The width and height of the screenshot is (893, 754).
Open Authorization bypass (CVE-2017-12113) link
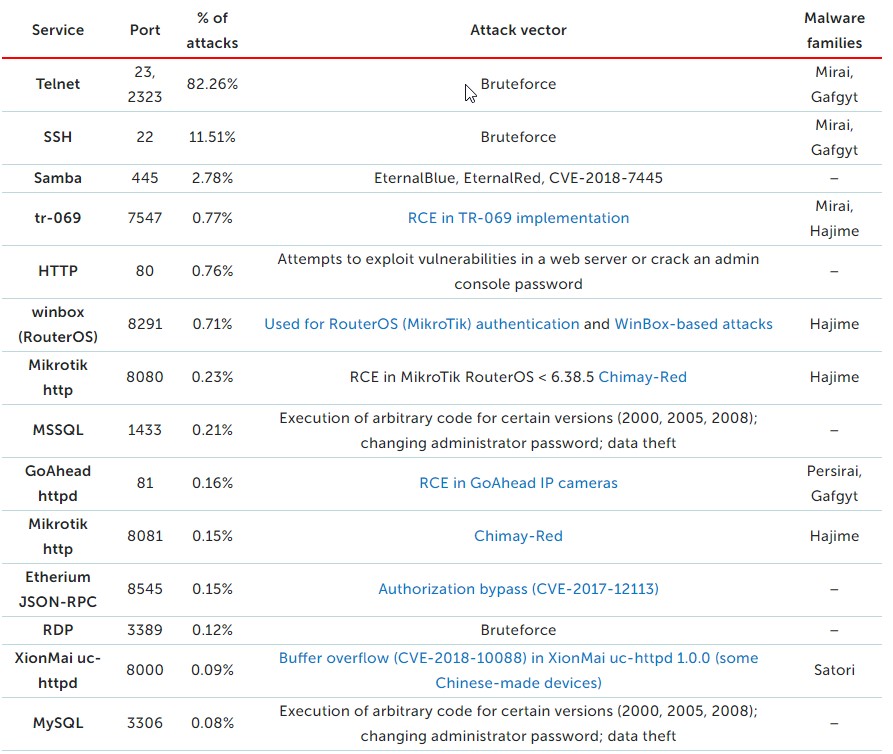[518, 589]
